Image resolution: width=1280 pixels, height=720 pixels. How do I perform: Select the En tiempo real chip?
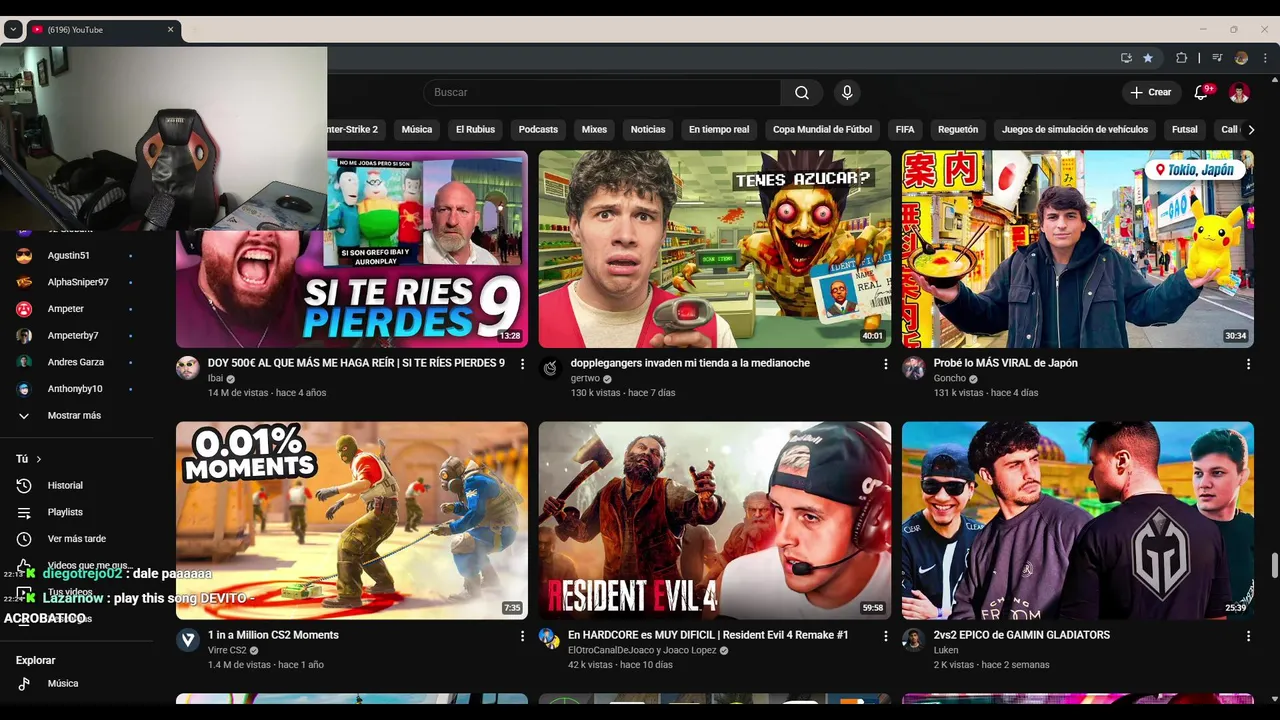coord(719,129)
